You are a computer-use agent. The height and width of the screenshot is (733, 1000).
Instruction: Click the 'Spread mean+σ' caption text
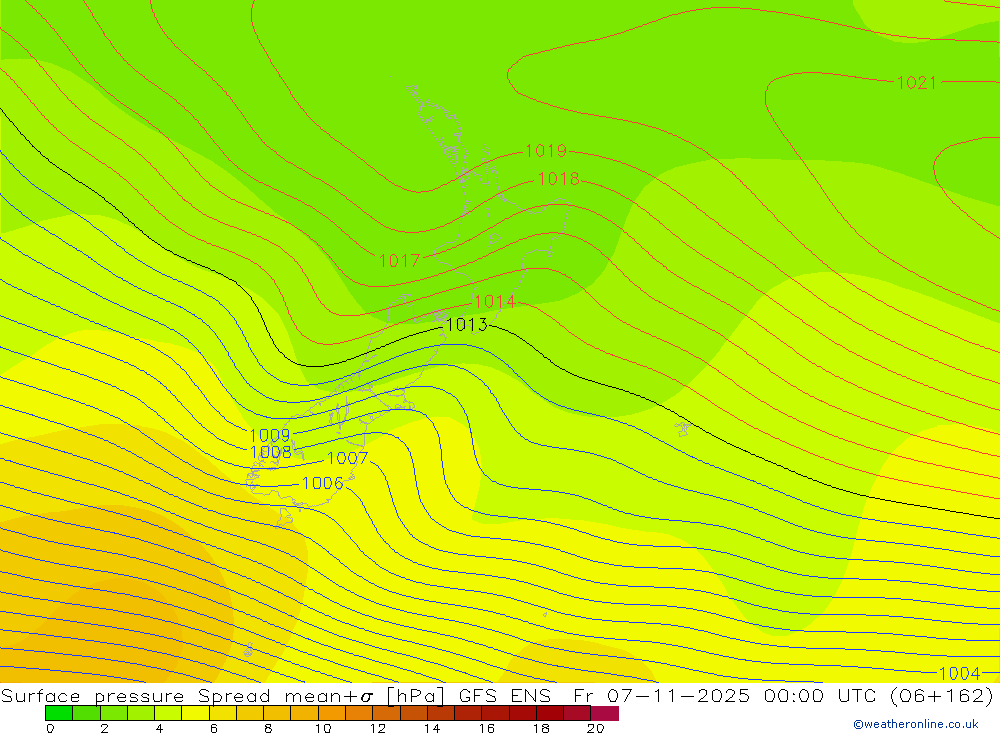tap(285, 695)
